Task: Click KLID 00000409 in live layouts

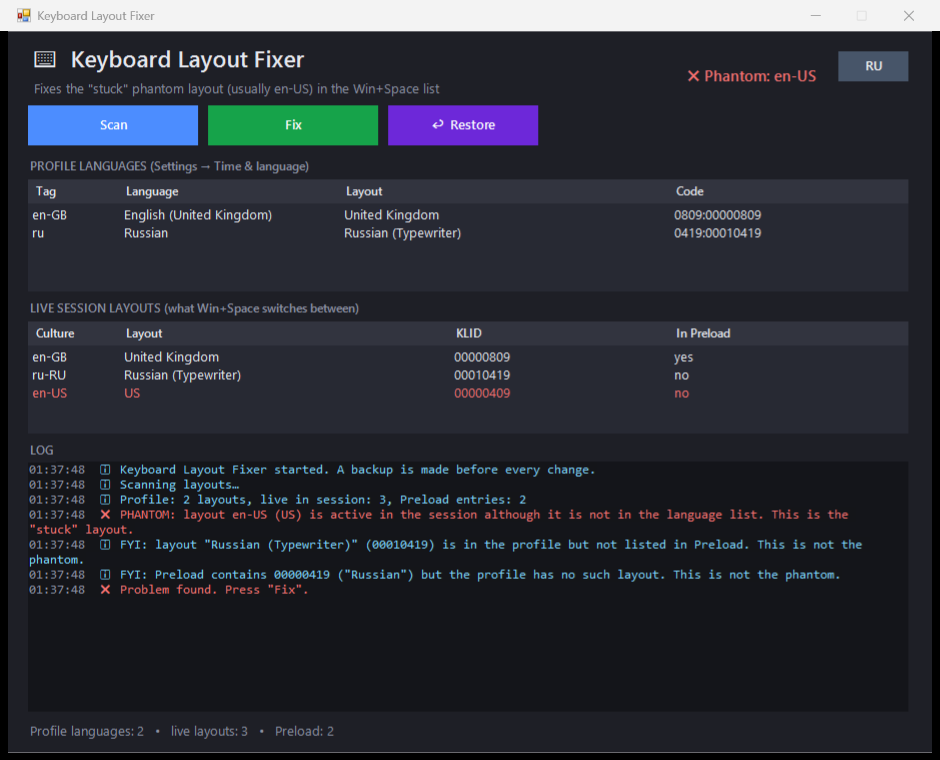Action: (x=482, y=393)
